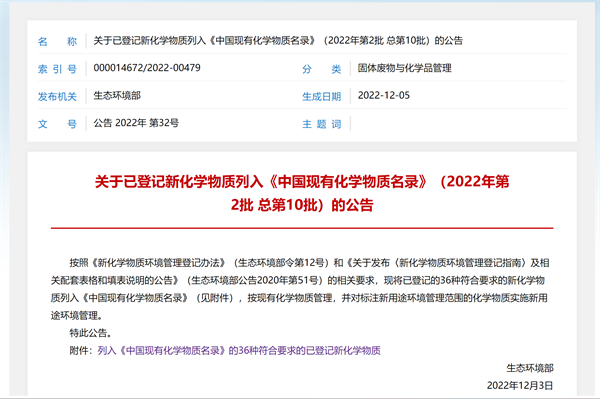Click the red announcement headline

click(x=302, y=193)
